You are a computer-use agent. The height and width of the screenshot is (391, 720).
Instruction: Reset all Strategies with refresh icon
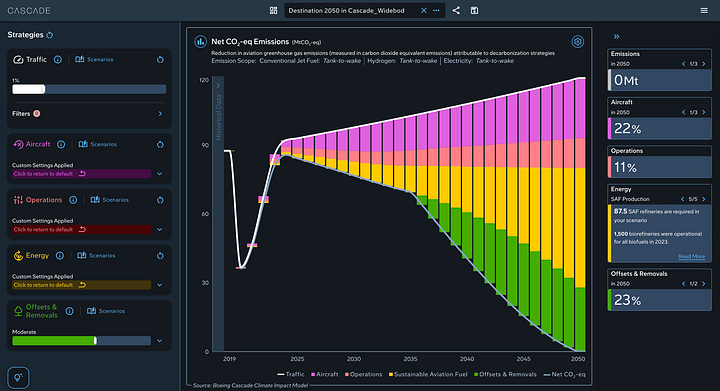[x=50, y=35]
